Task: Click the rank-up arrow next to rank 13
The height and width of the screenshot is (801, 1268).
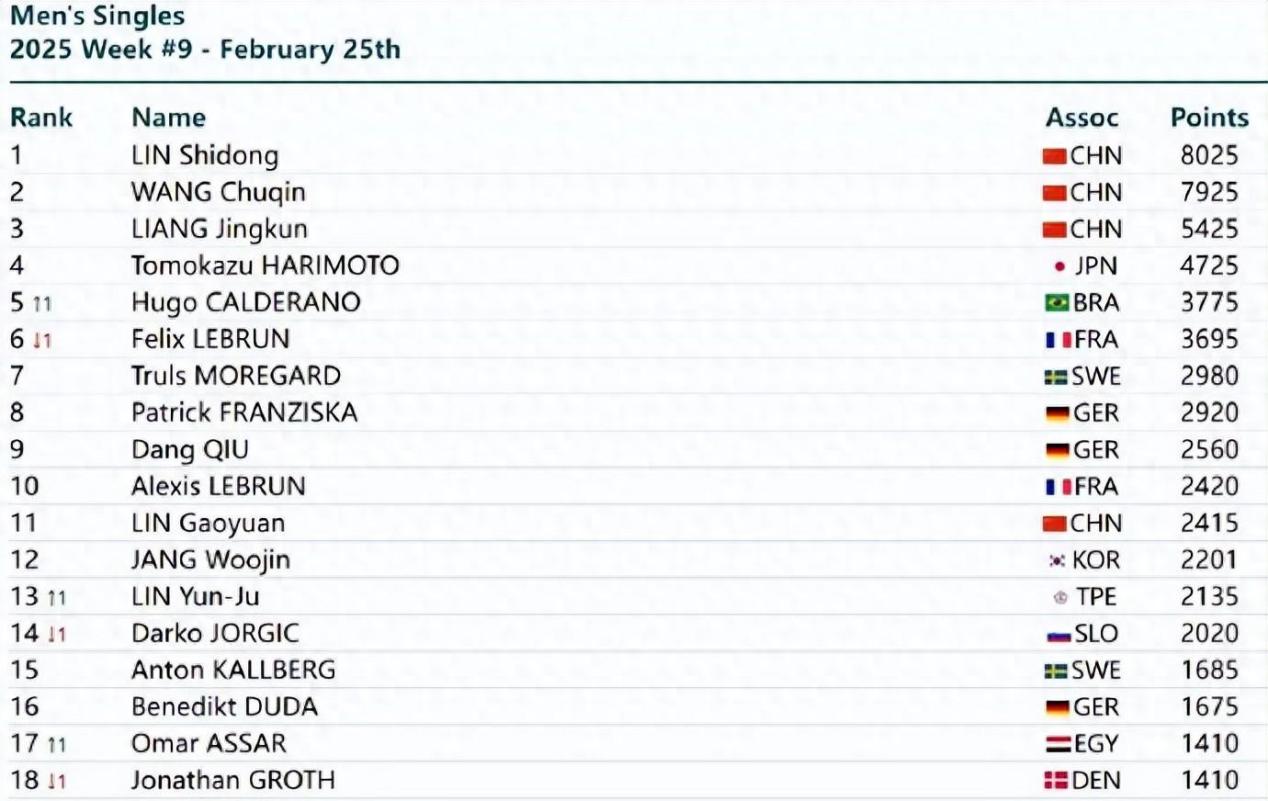Action: 56,598
